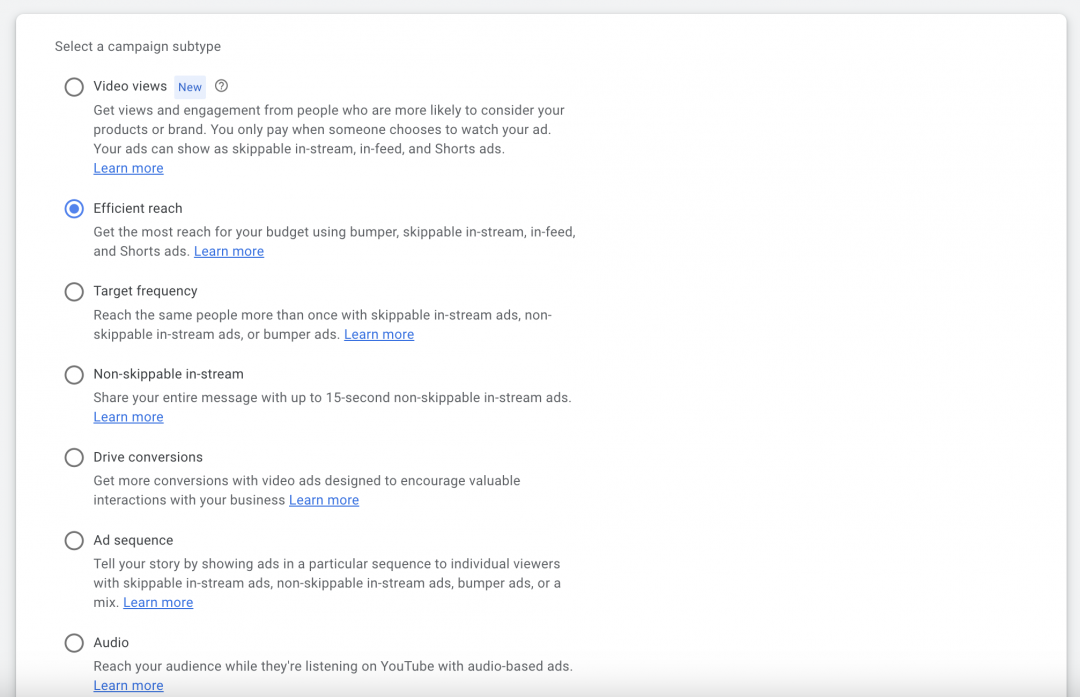Select the Drive conversions radio button

click(x=74, y=457)
